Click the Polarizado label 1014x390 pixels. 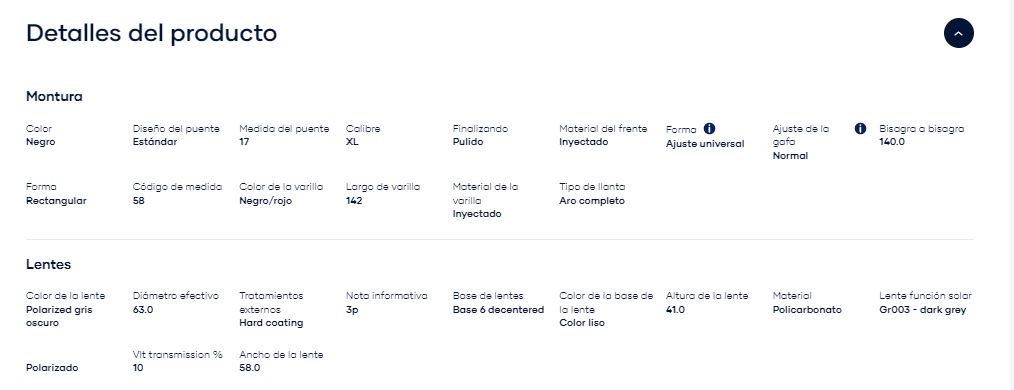pyautogui.click(x=52, y=368)
